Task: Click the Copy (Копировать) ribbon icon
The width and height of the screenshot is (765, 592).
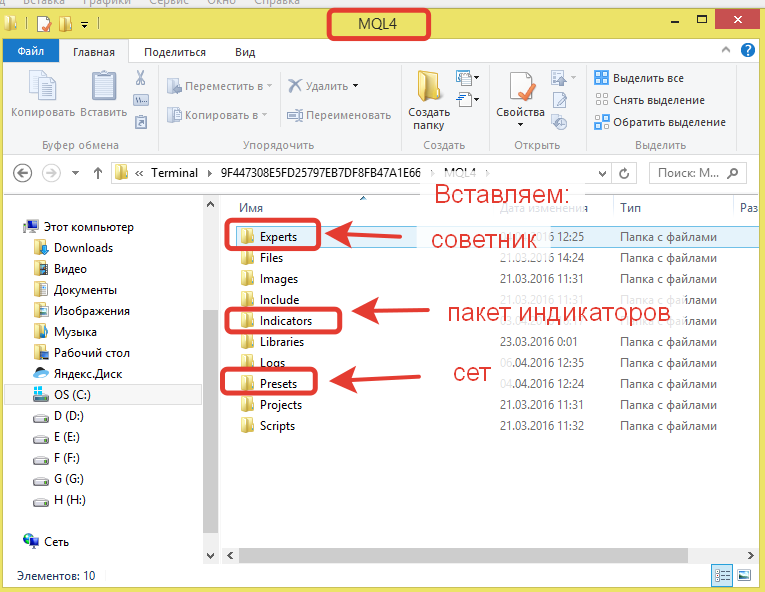Action: (43, 86)
